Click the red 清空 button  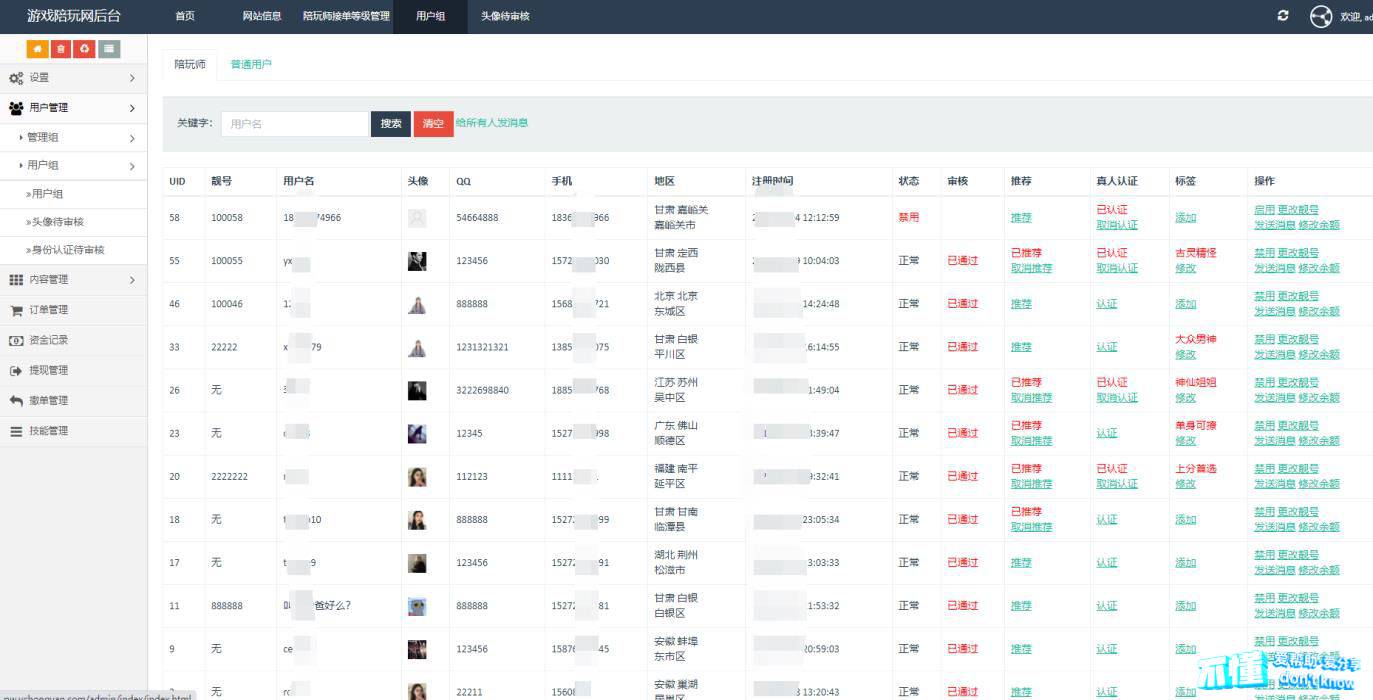(433, 123)
